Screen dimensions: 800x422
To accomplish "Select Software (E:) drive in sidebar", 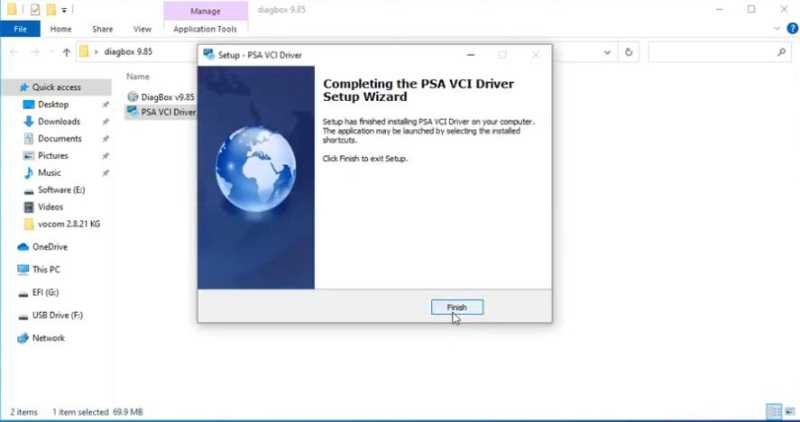I will click(x=61, y=190).
